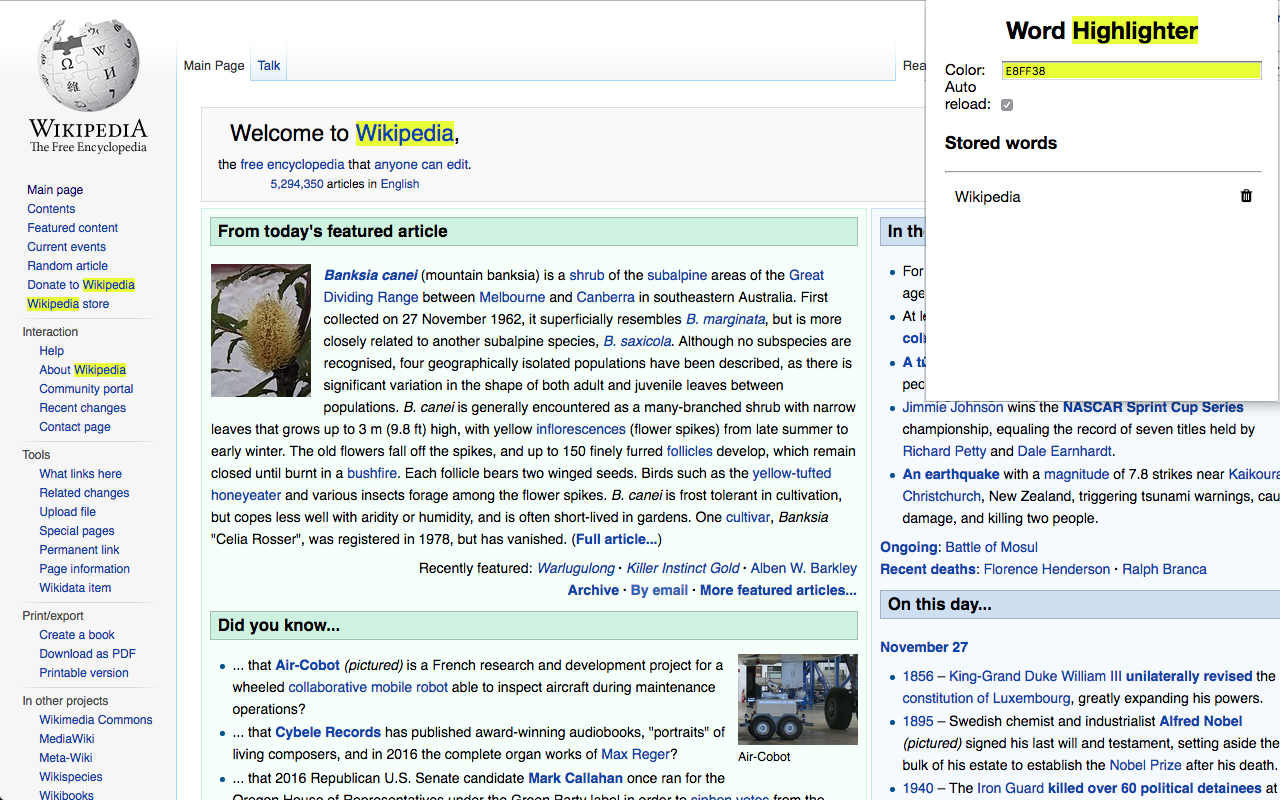This screenshot has height=800, width=1280.
Task: Get the Permanent link
Action: pos(79,550)
